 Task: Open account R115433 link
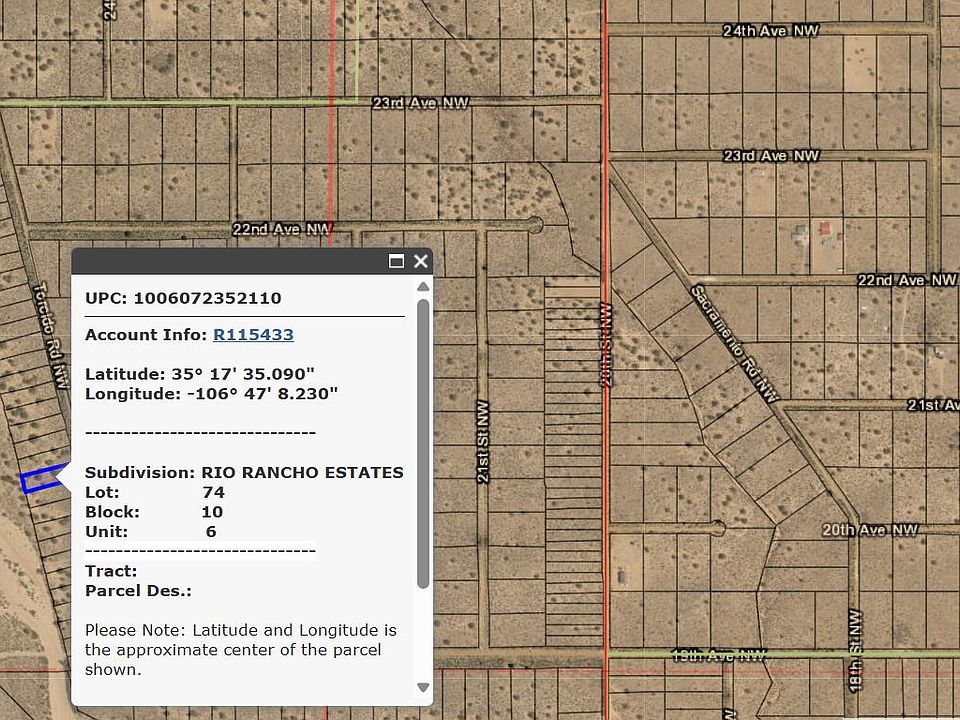click(x=253, y=335)
